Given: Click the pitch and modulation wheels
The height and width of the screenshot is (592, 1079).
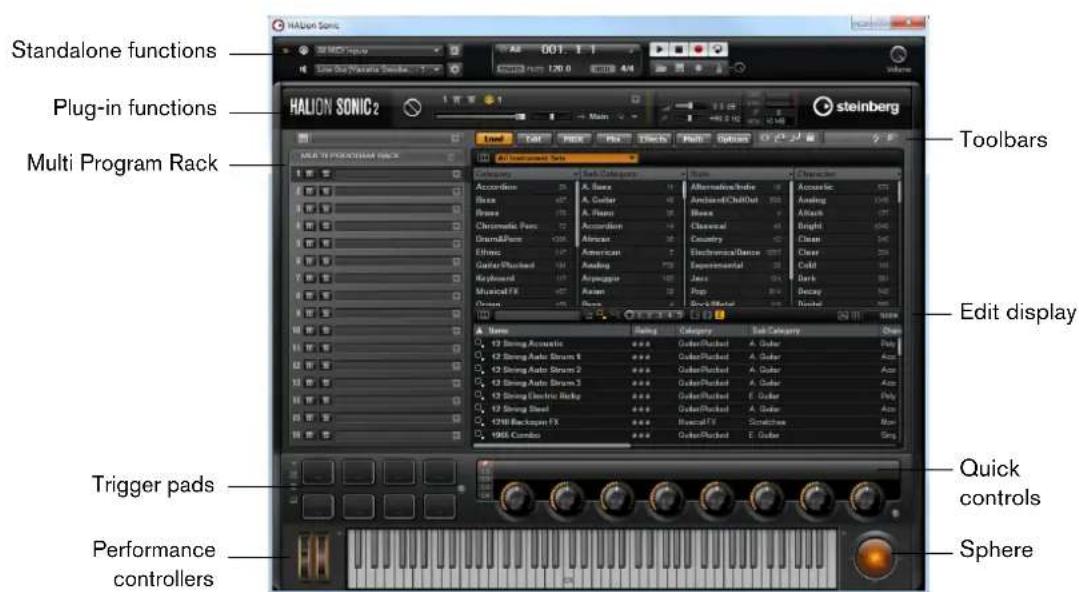Looking at the screenshot, I should [x=314, y=556].
